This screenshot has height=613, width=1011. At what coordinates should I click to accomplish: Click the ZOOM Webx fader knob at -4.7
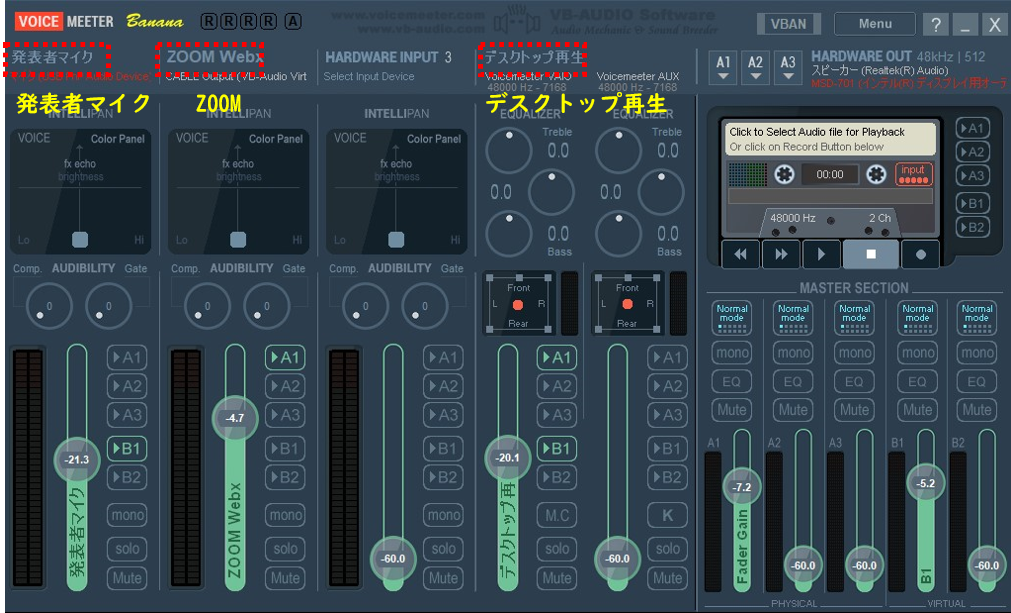click(x=235, y=418)
